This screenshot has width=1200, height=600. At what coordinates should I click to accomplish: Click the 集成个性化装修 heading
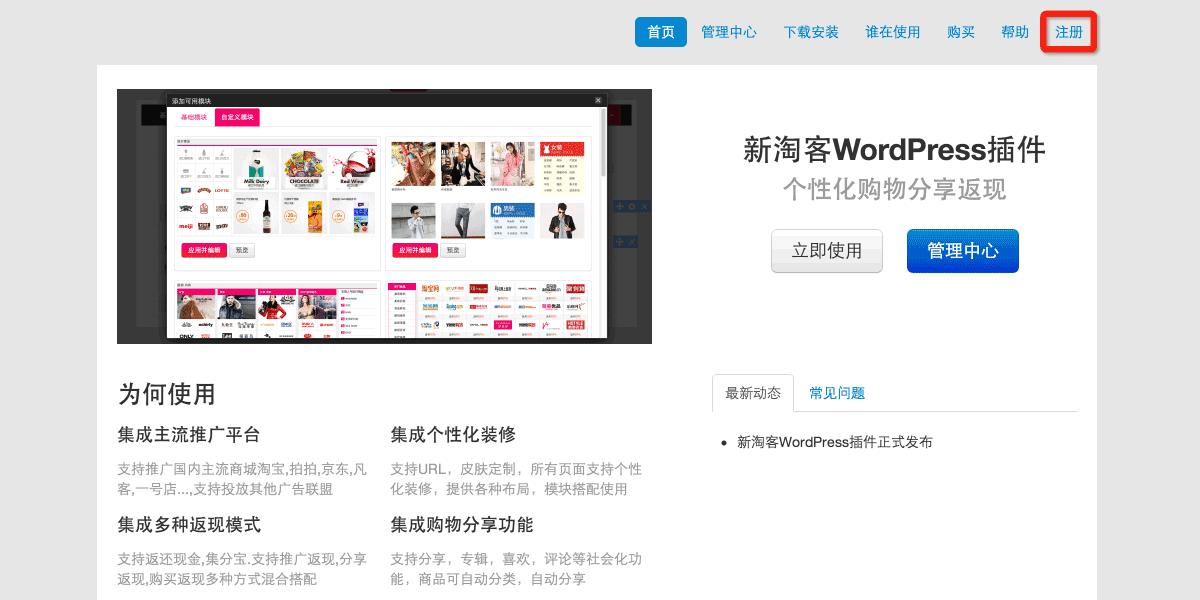453,435
